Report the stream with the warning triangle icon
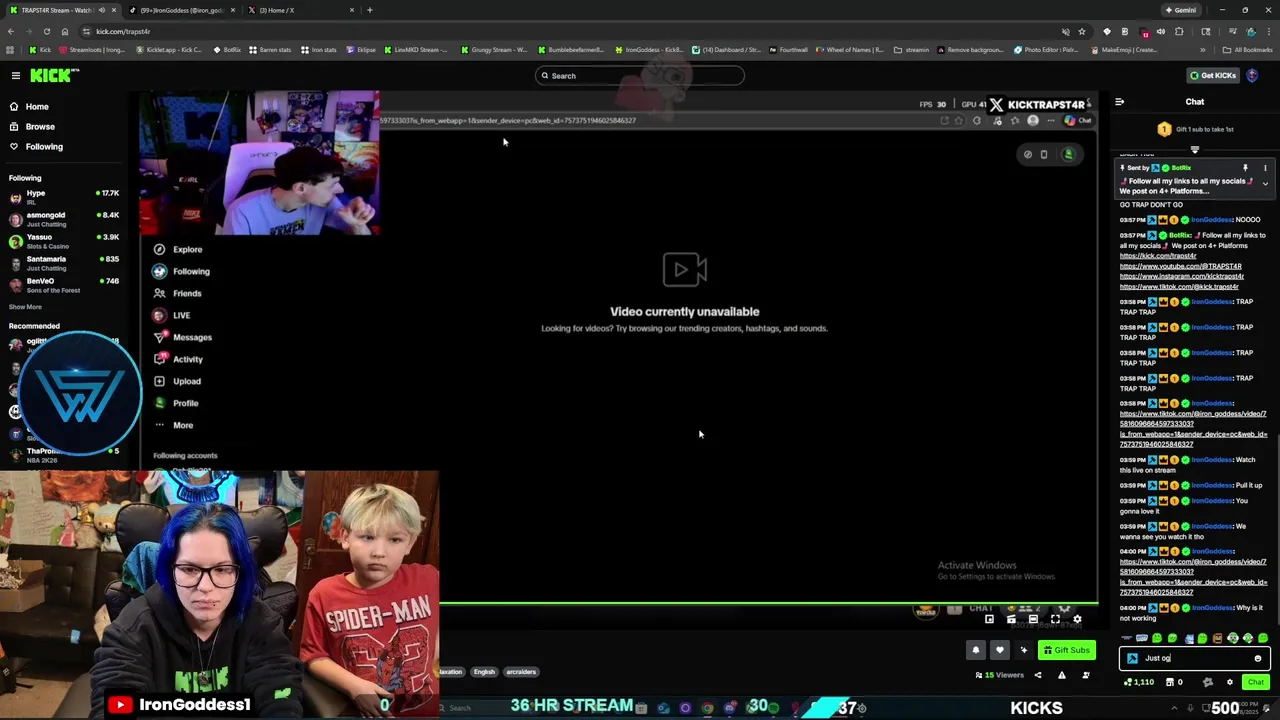1280x720 pixels. 1062,675
